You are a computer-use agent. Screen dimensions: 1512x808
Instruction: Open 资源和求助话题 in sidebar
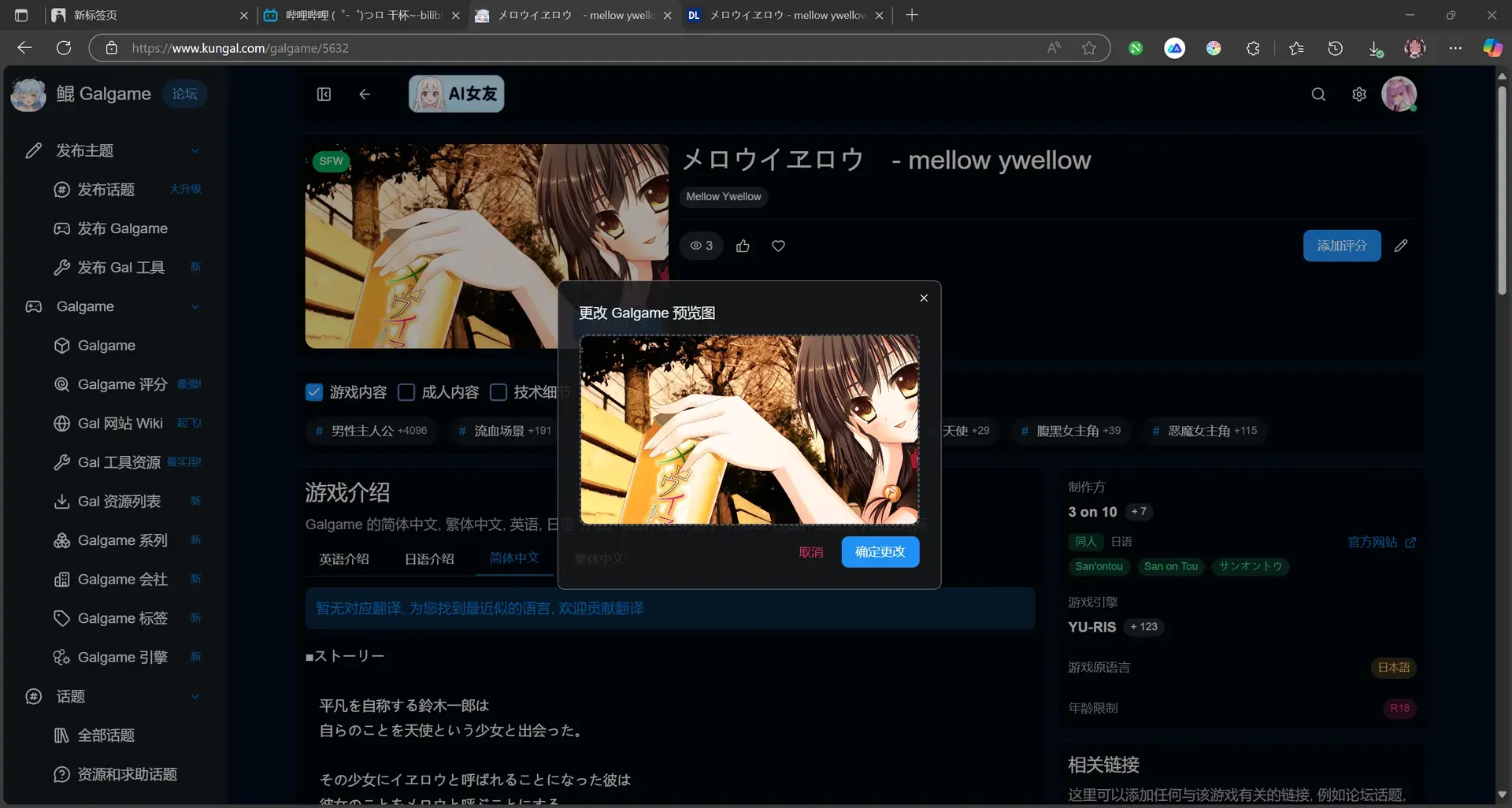126,774
